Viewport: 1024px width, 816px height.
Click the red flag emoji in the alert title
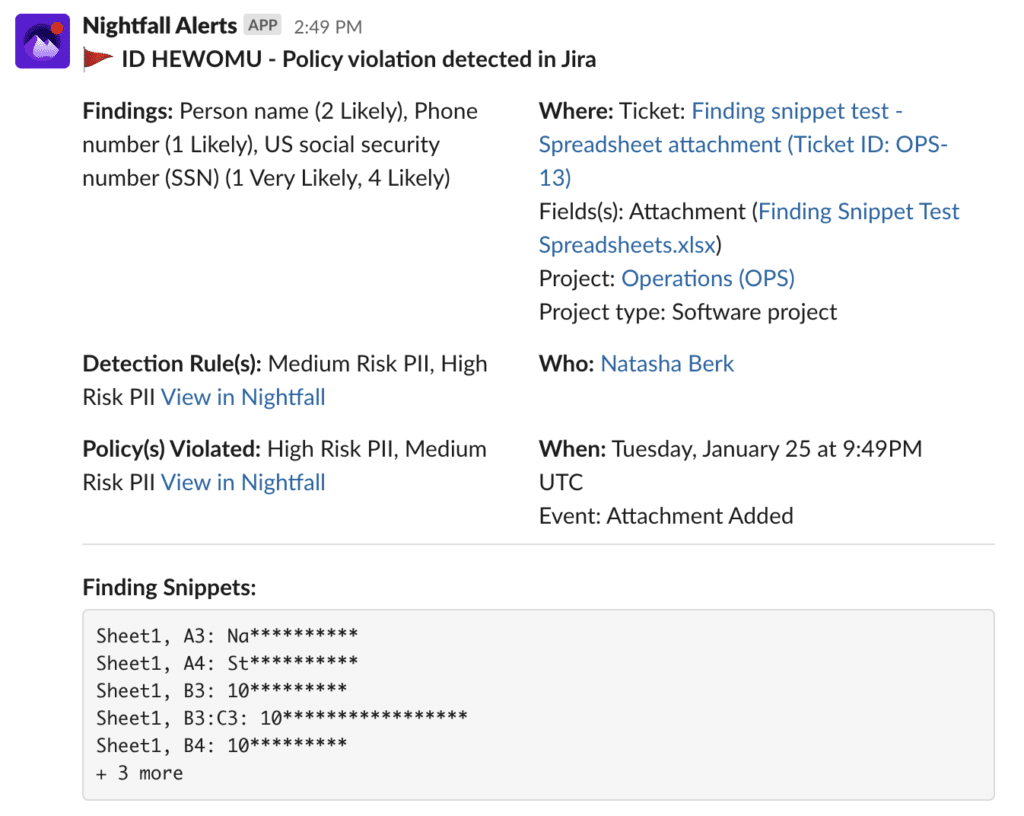tap(98, 59)
